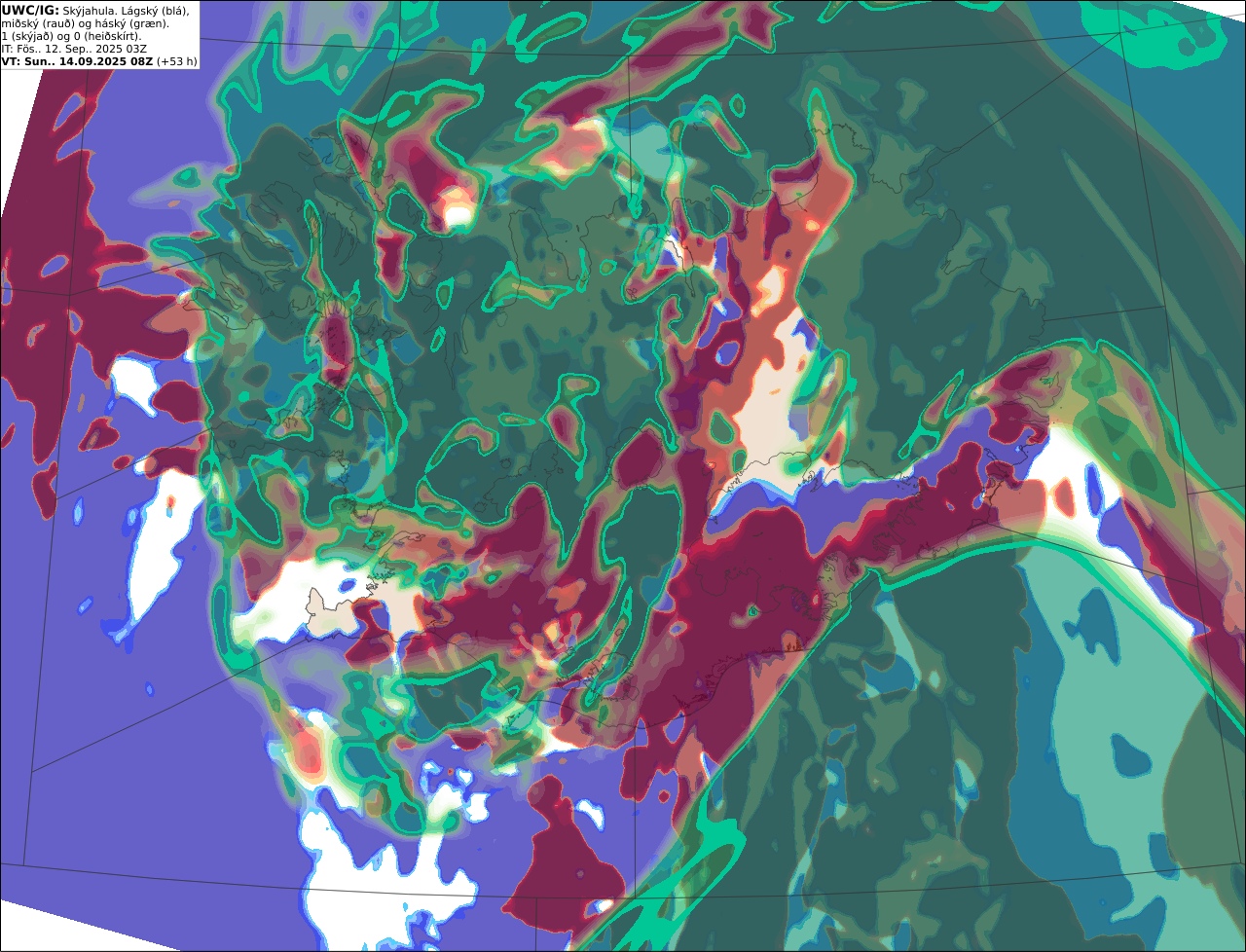Click the valid time 'VT: Sun.. 14.09.2025 08Z'
The height and width of the screenshot is (952, 1246).
pyautogui.click(x=77, y=61)
